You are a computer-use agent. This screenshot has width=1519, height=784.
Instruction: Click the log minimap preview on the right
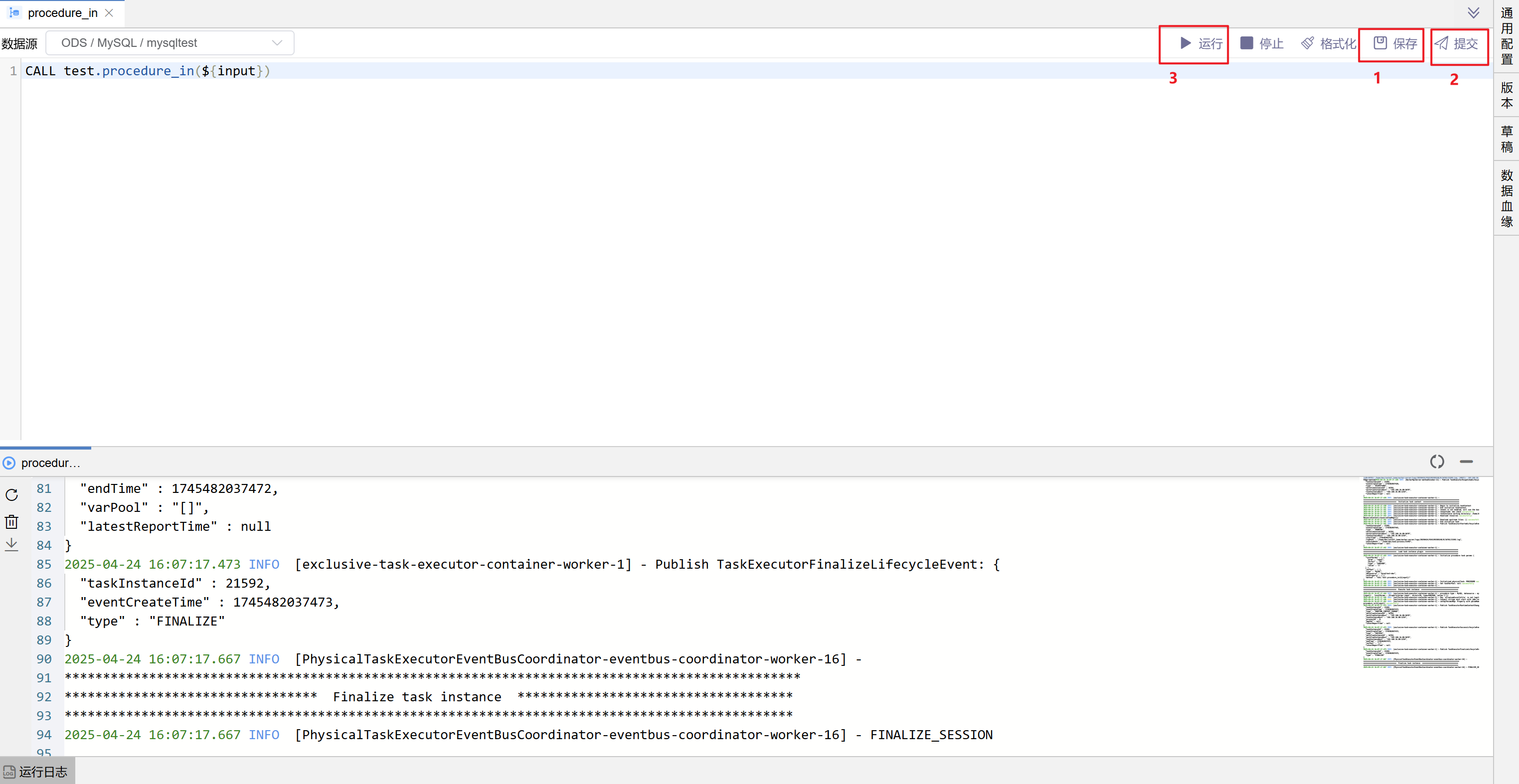(x=1421, y=572)
